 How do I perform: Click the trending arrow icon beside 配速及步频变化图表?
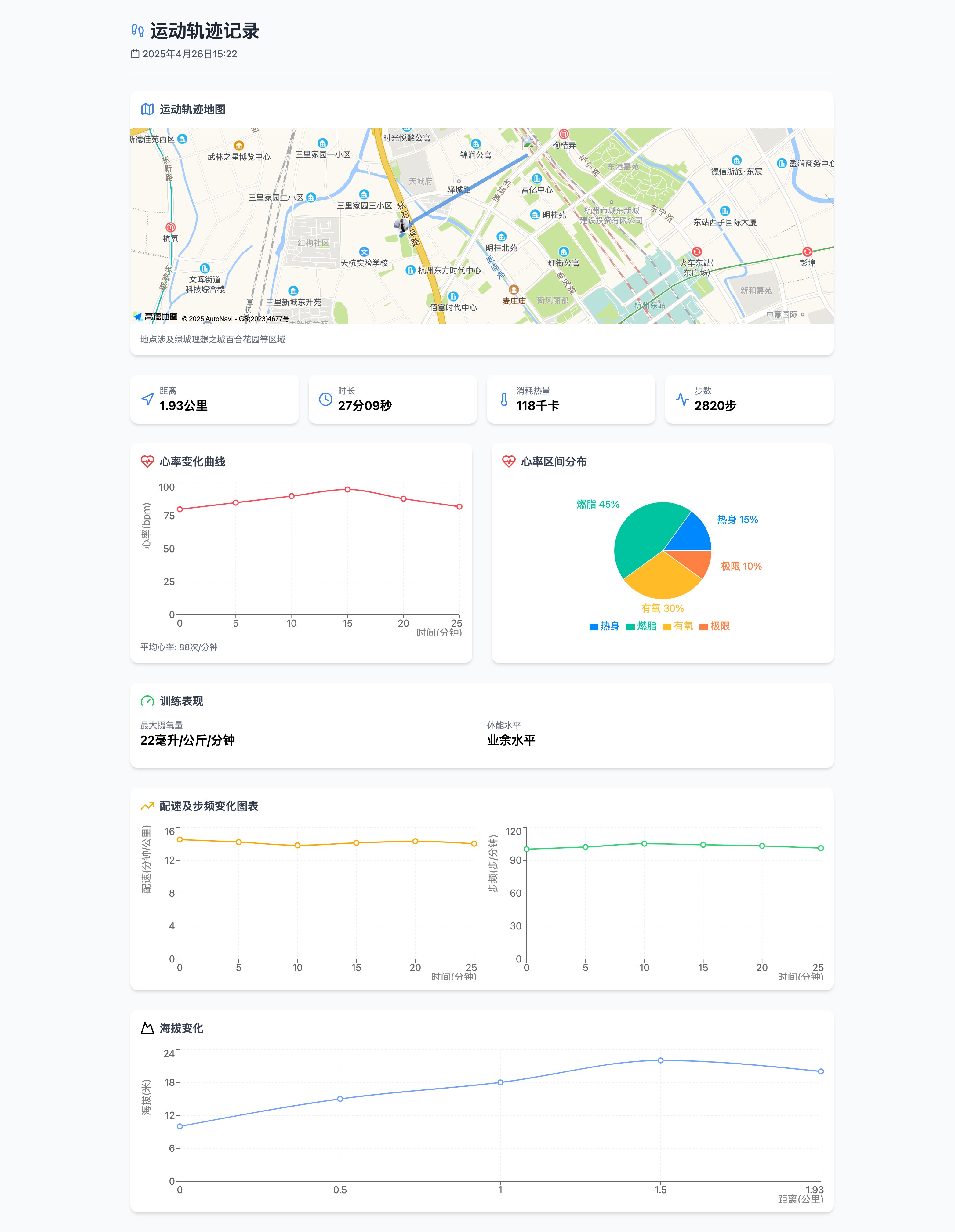(x=147, y=806)
